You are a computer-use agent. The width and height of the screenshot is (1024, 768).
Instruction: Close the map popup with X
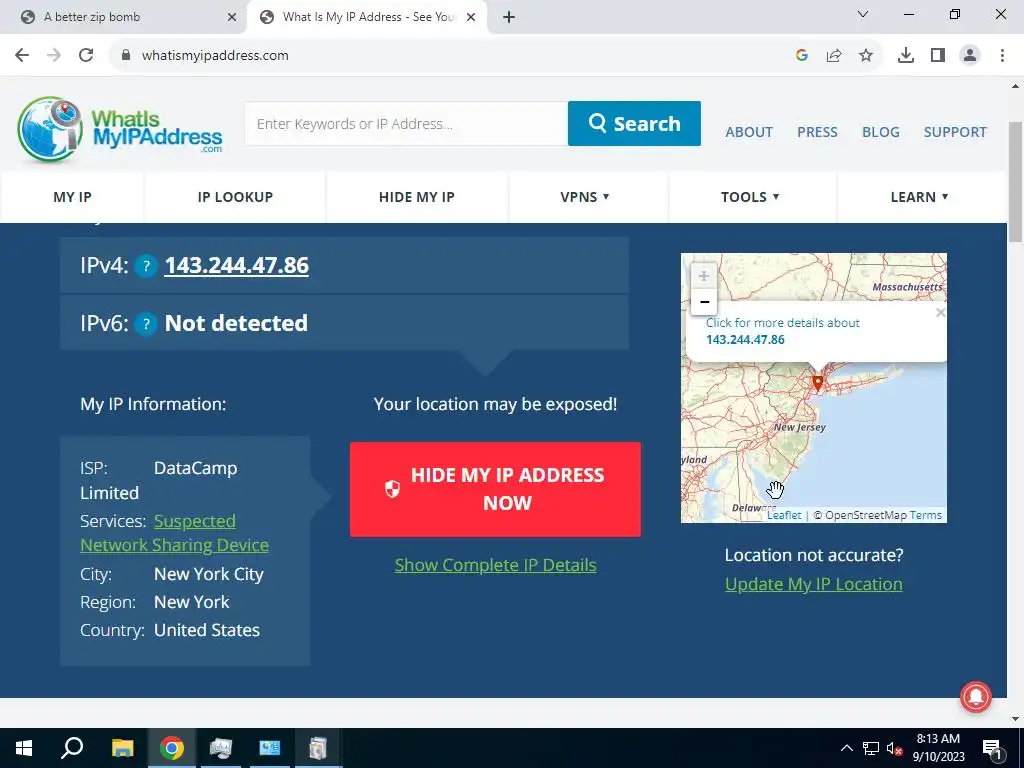pos(940,313)
